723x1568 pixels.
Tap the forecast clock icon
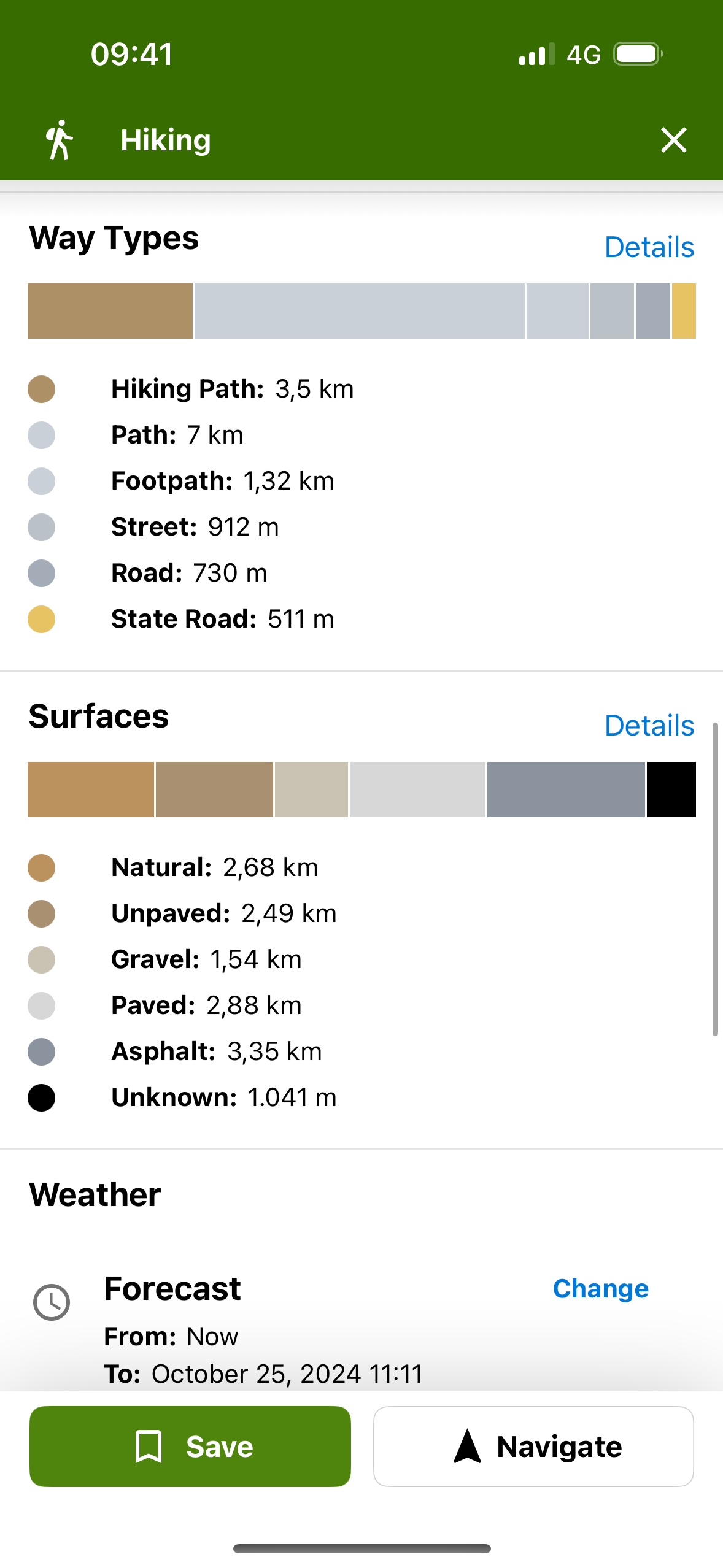[x=52, y=1302]
